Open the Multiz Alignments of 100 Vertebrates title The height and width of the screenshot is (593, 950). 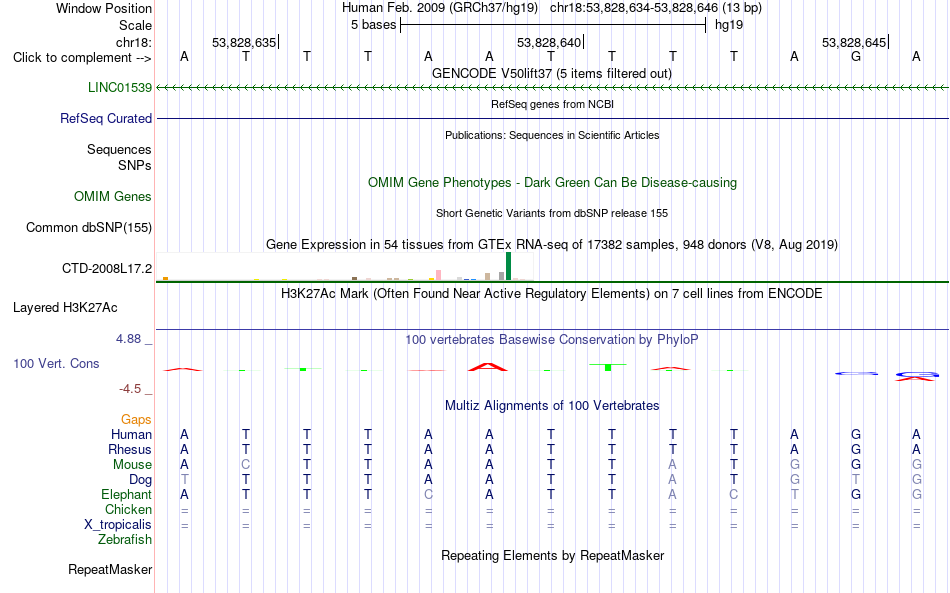coord(552,405)
